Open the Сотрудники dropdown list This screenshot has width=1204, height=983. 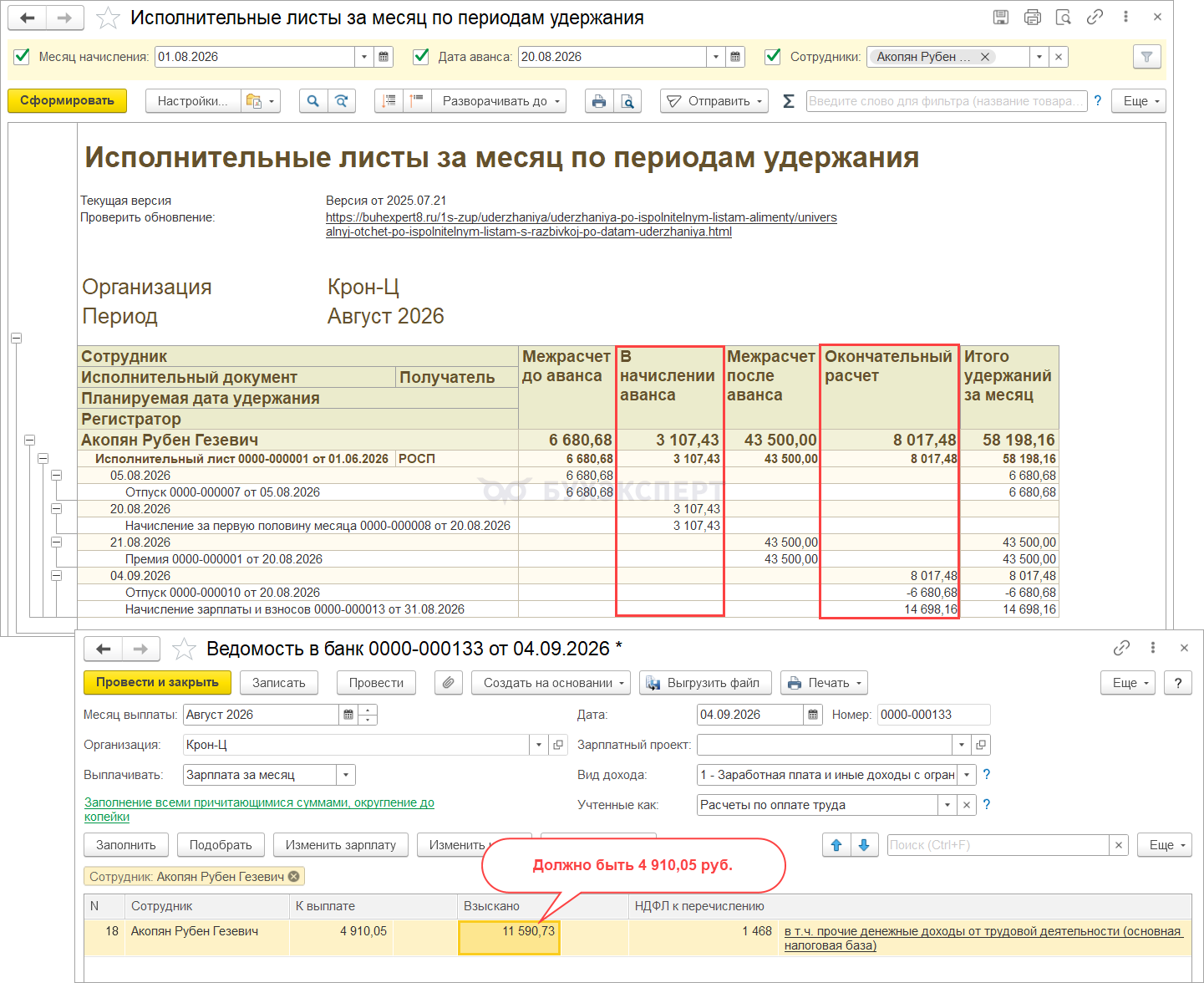pyautogui.click(x=1039, y=57)
